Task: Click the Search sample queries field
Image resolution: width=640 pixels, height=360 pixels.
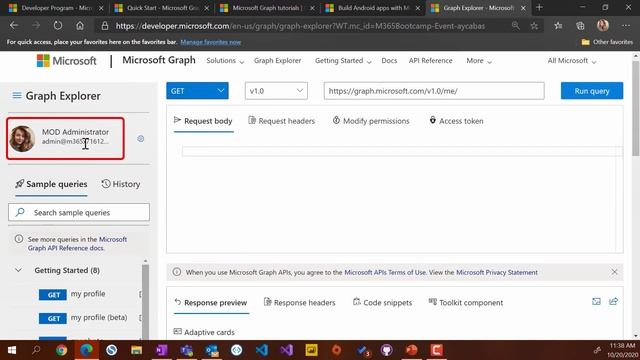Action: [x=79, y=212]
